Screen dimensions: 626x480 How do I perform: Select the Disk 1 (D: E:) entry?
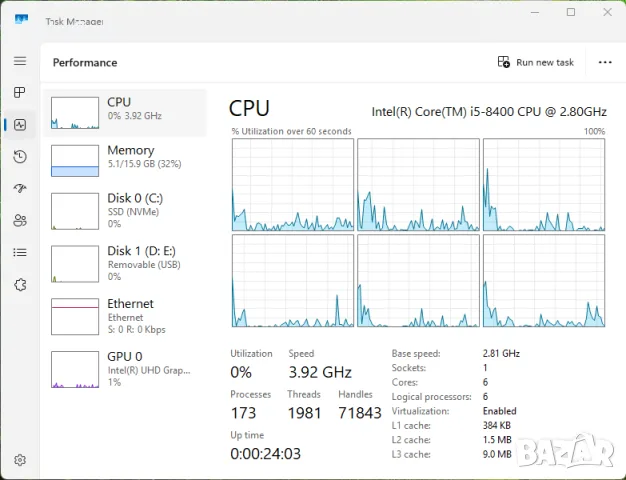(x=125, y=264)
